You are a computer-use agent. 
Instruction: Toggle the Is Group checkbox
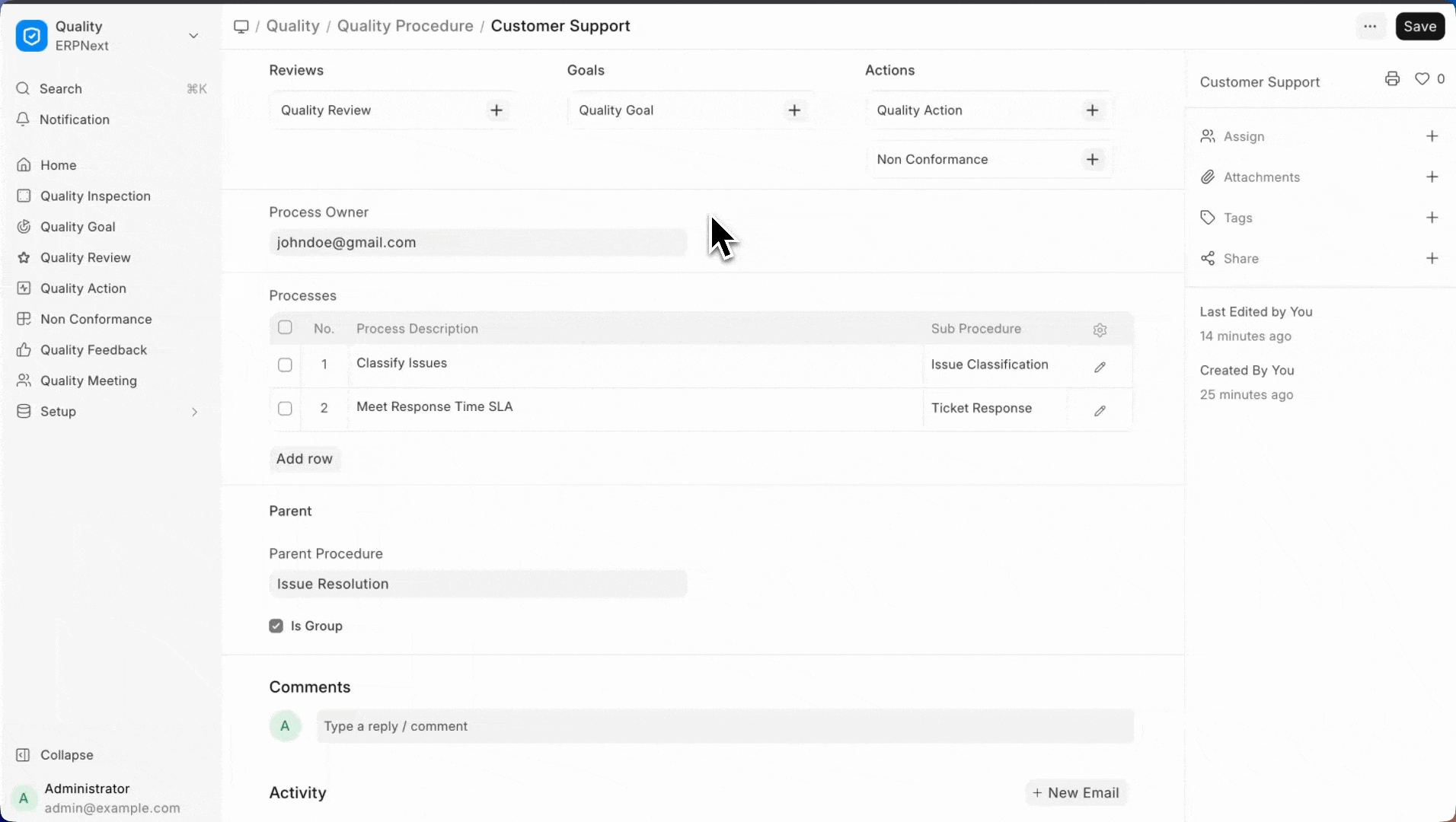pyautogui.click(x=276, y=626)
